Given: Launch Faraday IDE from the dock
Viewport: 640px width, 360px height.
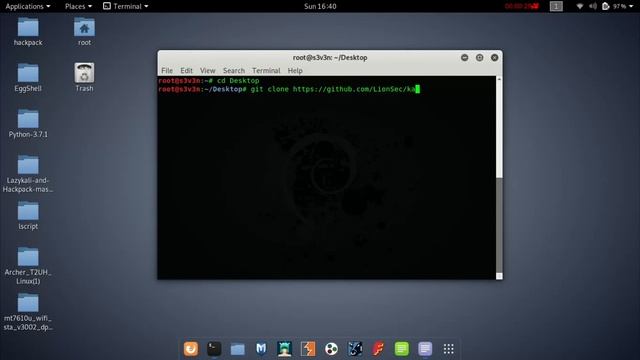Looking at the screenshot, I should (x=378, y=349).
